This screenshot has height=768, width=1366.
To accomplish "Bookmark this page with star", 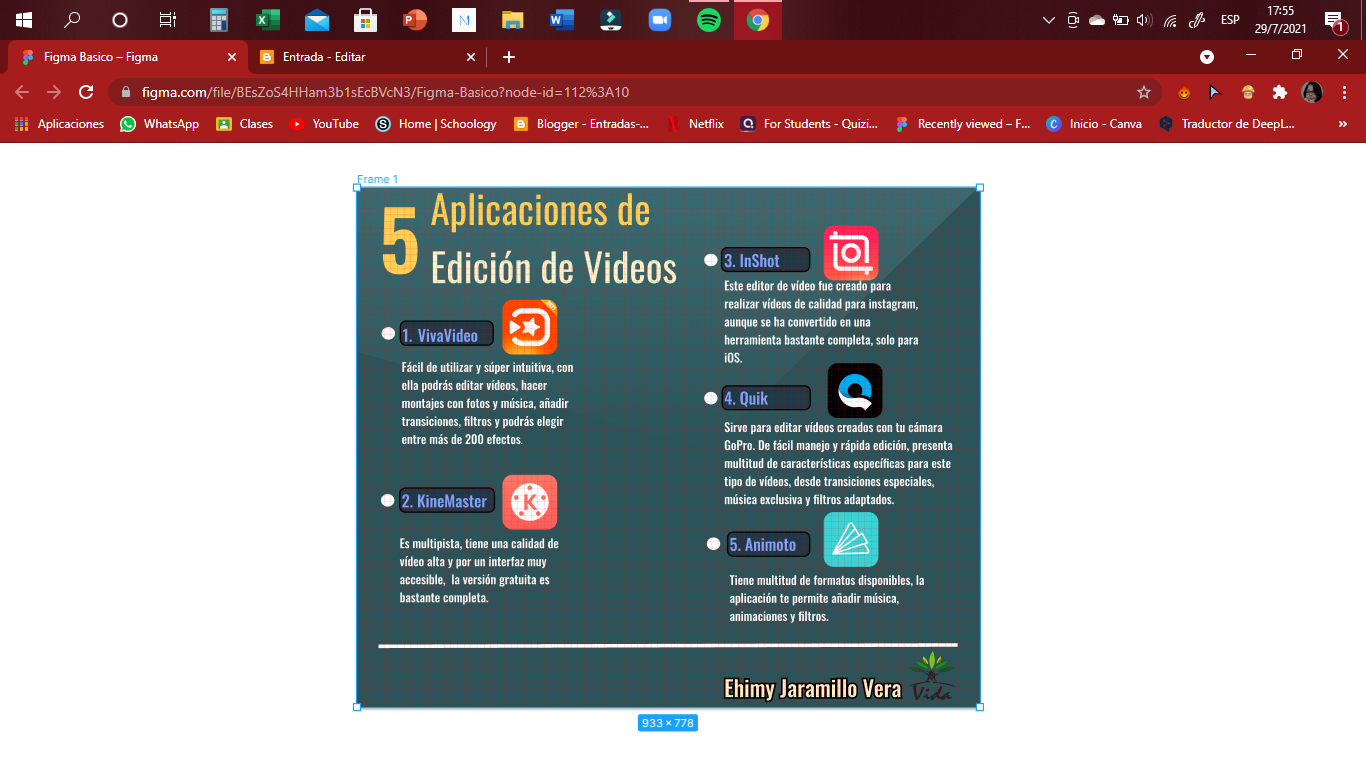I will tap(1144, 92).
